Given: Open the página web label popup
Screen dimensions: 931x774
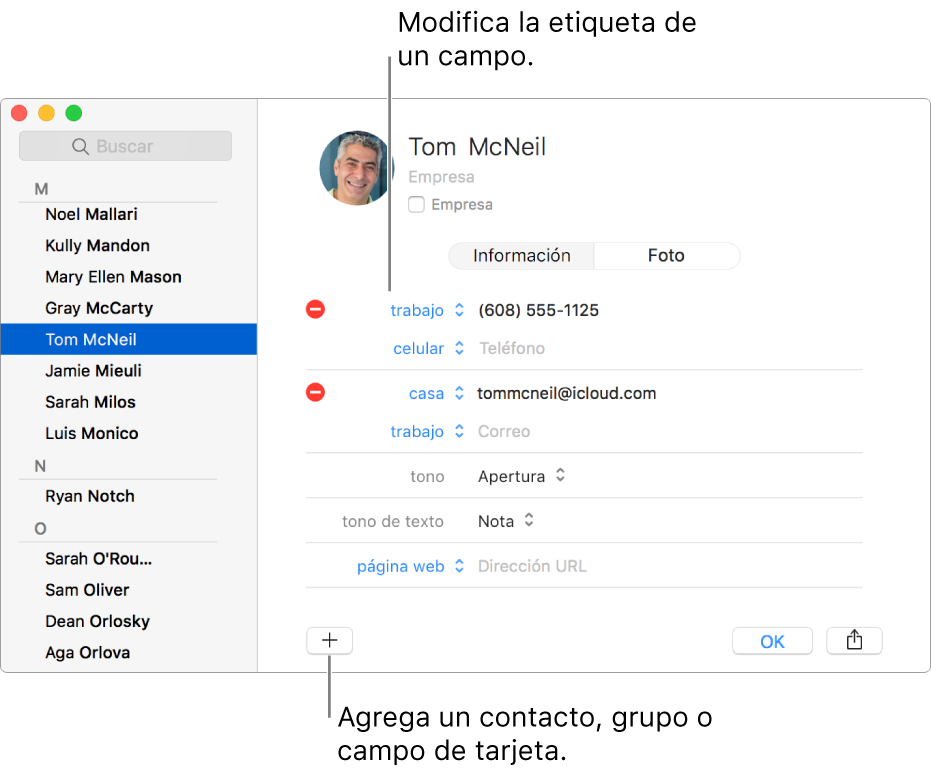Looking at the screenshot, I should [x=410, y=566].
